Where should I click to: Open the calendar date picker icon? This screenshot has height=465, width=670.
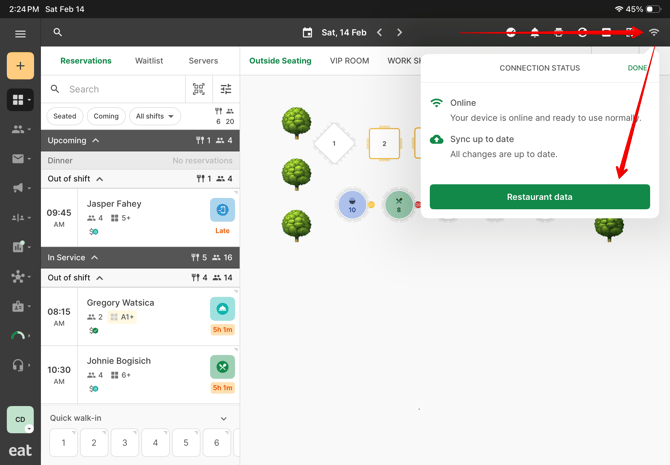(307, 33)
